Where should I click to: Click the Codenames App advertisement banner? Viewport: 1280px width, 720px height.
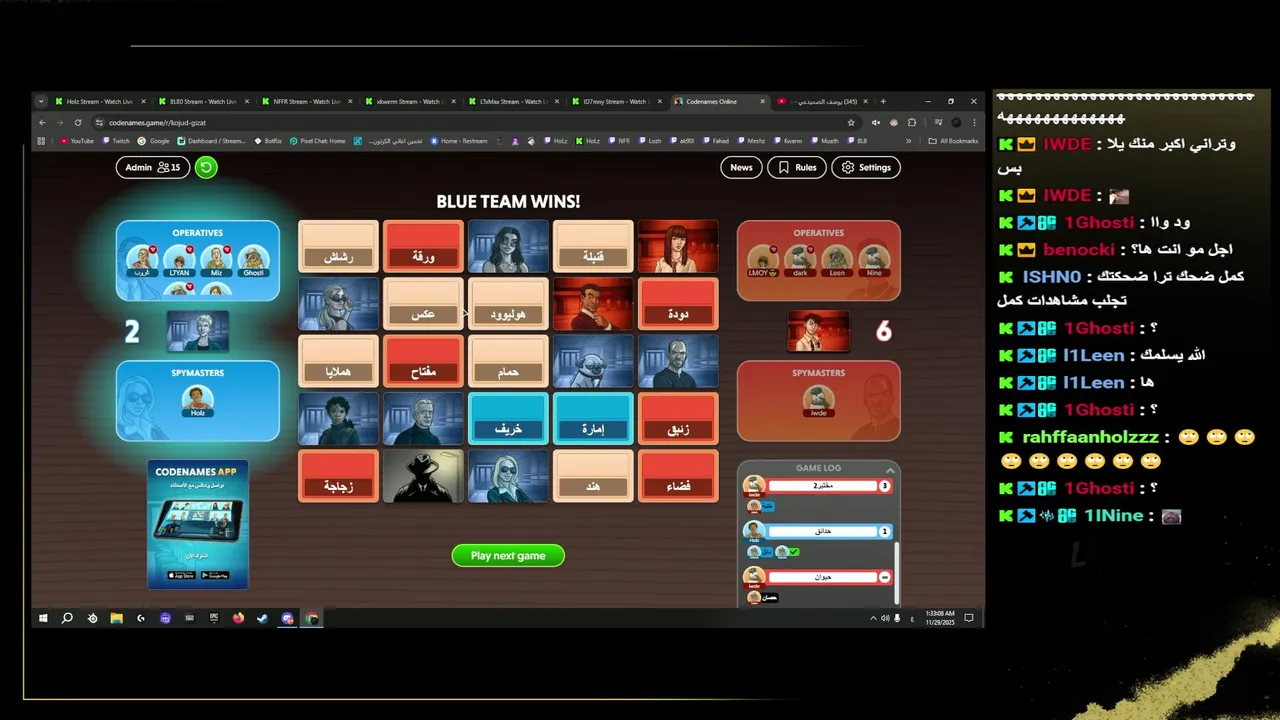pos(198,524)
